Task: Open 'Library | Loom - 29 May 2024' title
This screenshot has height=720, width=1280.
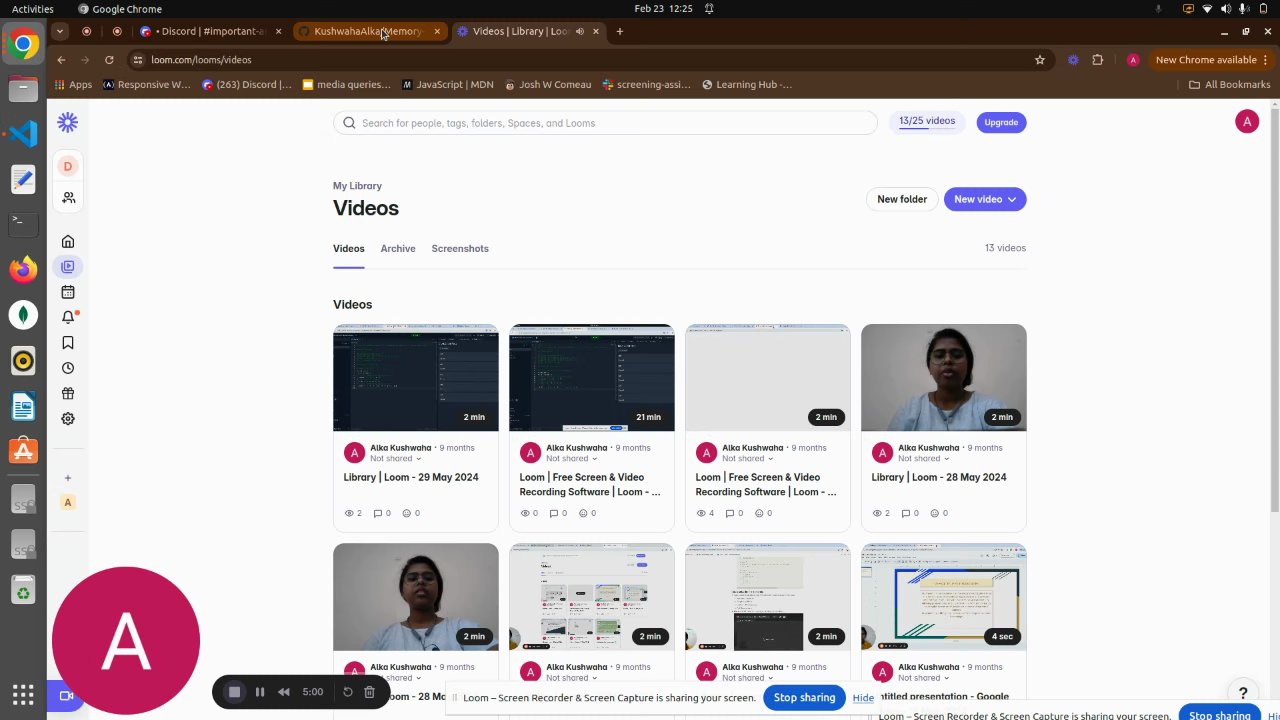Action: click(x=411, y=477)
